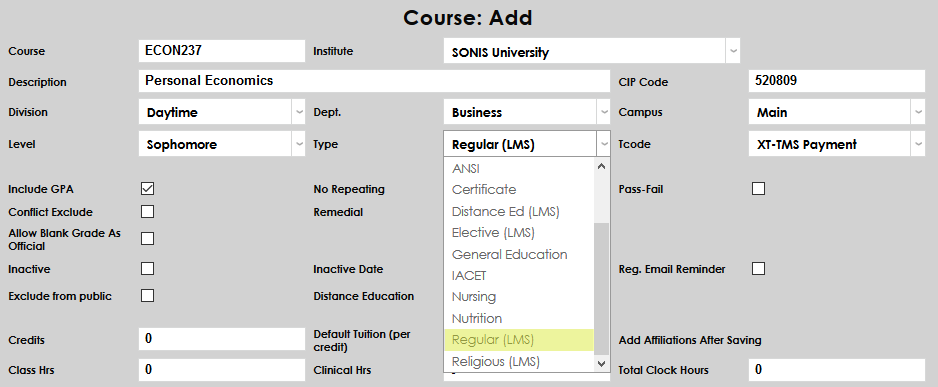938x387 pixels.
Task: Click the Inactive Date label
Action: click(348, 269)
